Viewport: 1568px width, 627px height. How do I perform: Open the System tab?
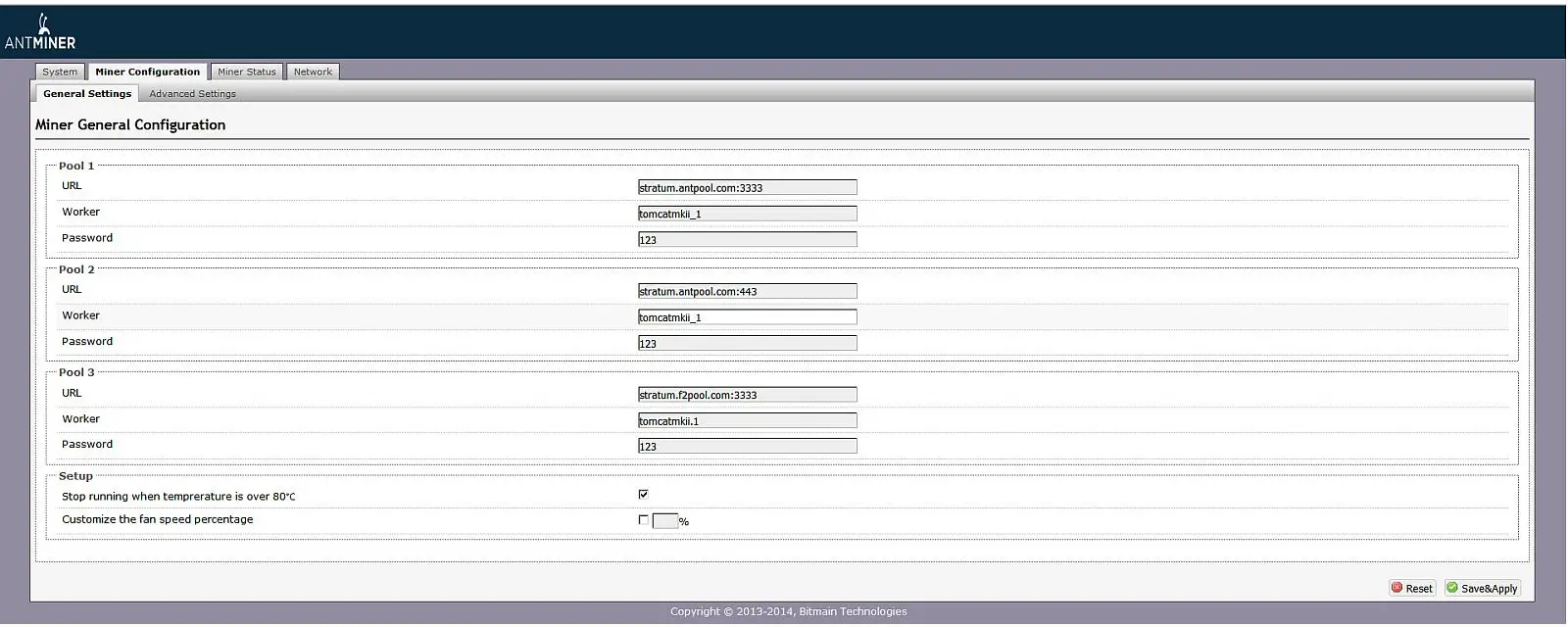click(x=60, y=72)
